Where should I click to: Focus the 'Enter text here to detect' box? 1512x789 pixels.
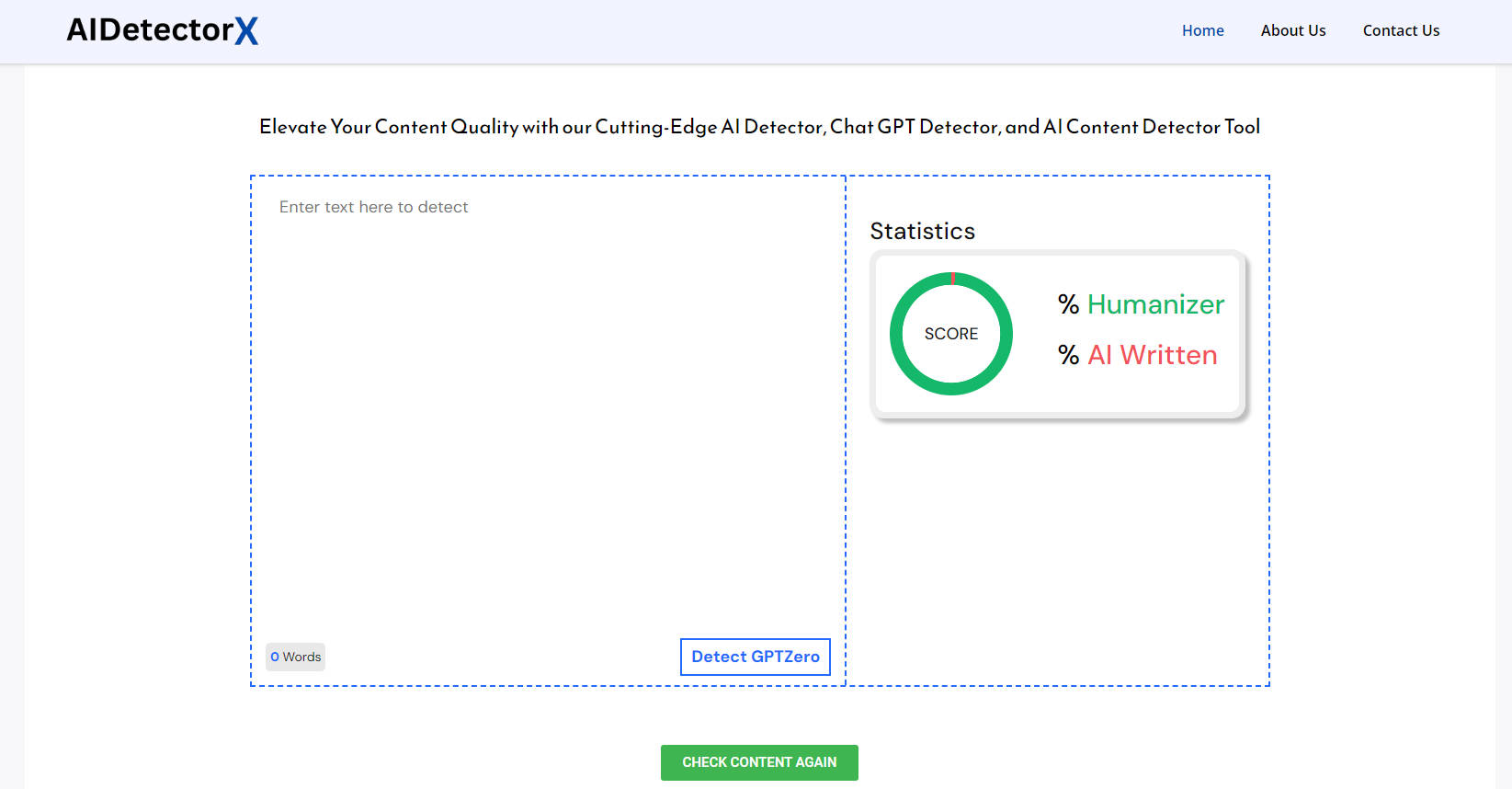tap(547, 405)
